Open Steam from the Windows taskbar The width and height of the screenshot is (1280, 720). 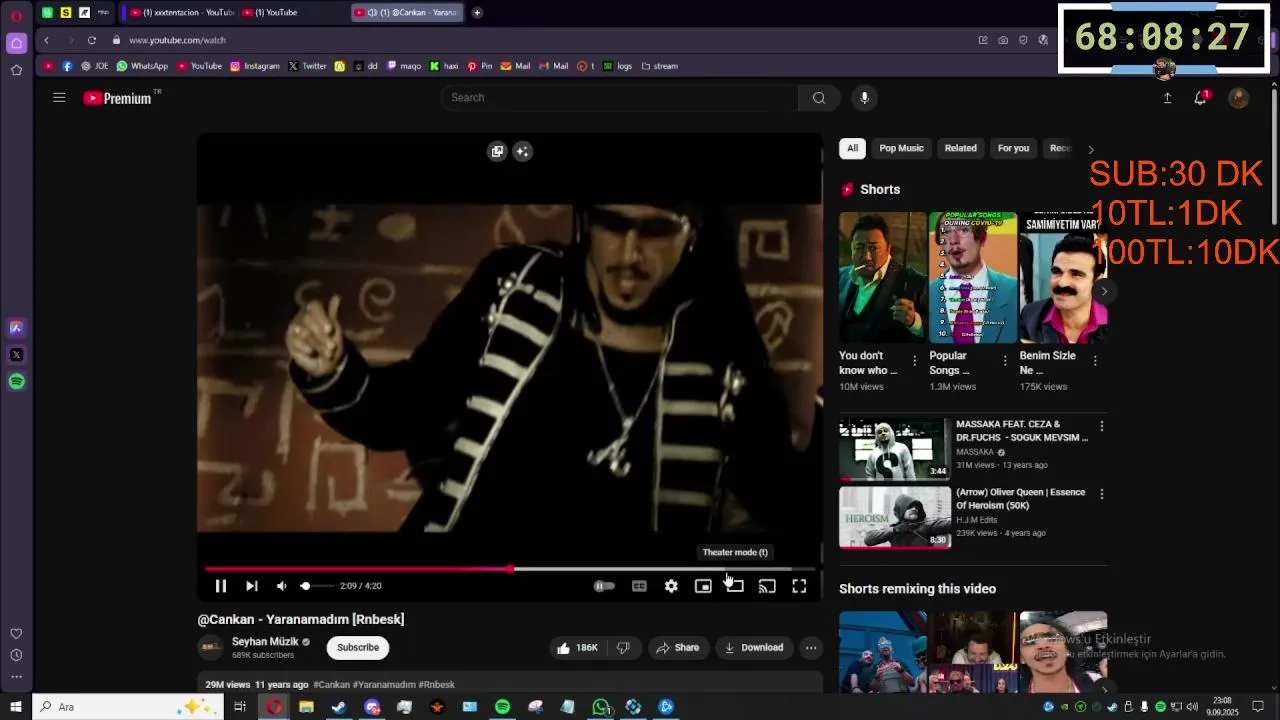click(339, 707)
